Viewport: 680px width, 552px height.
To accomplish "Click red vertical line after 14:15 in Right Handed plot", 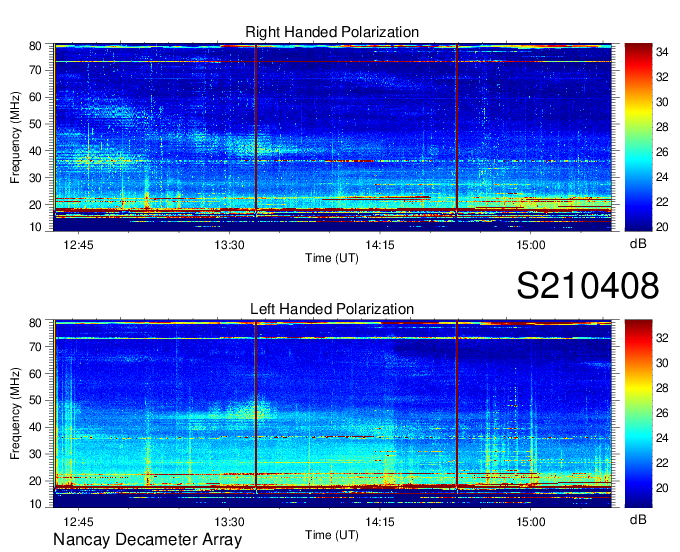I will click(x=457, y=128).
